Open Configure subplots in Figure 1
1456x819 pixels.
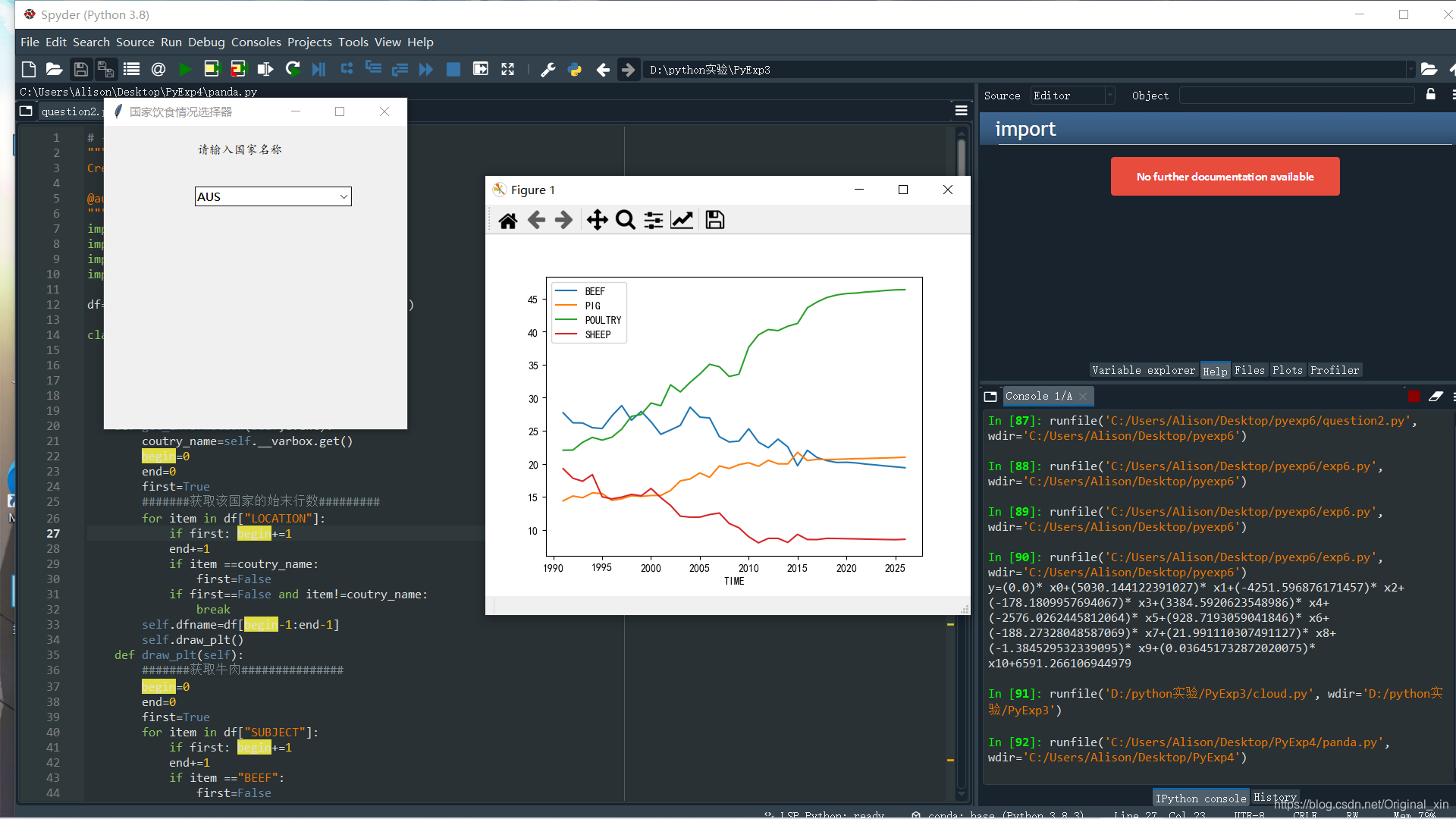pos(654,220)
